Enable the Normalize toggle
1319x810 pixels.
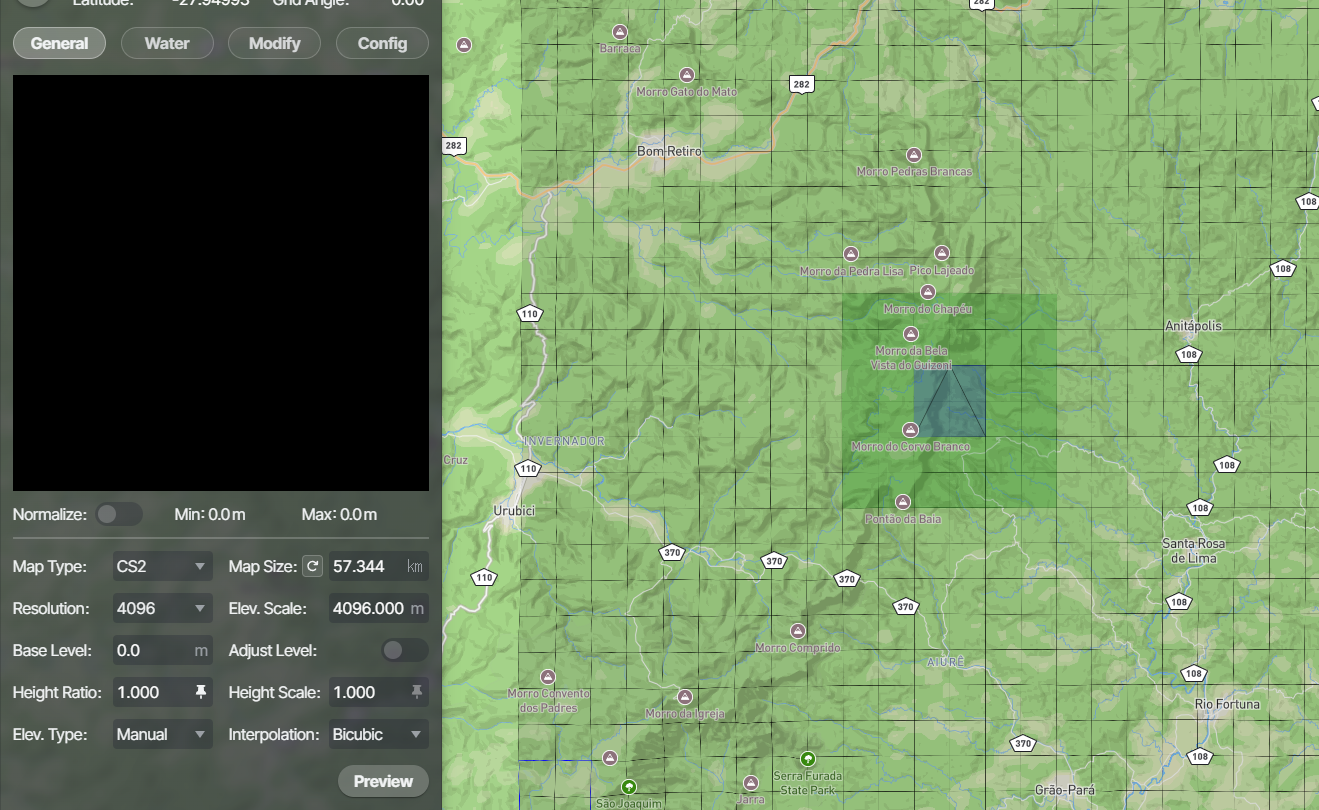[x=119, y=513]
